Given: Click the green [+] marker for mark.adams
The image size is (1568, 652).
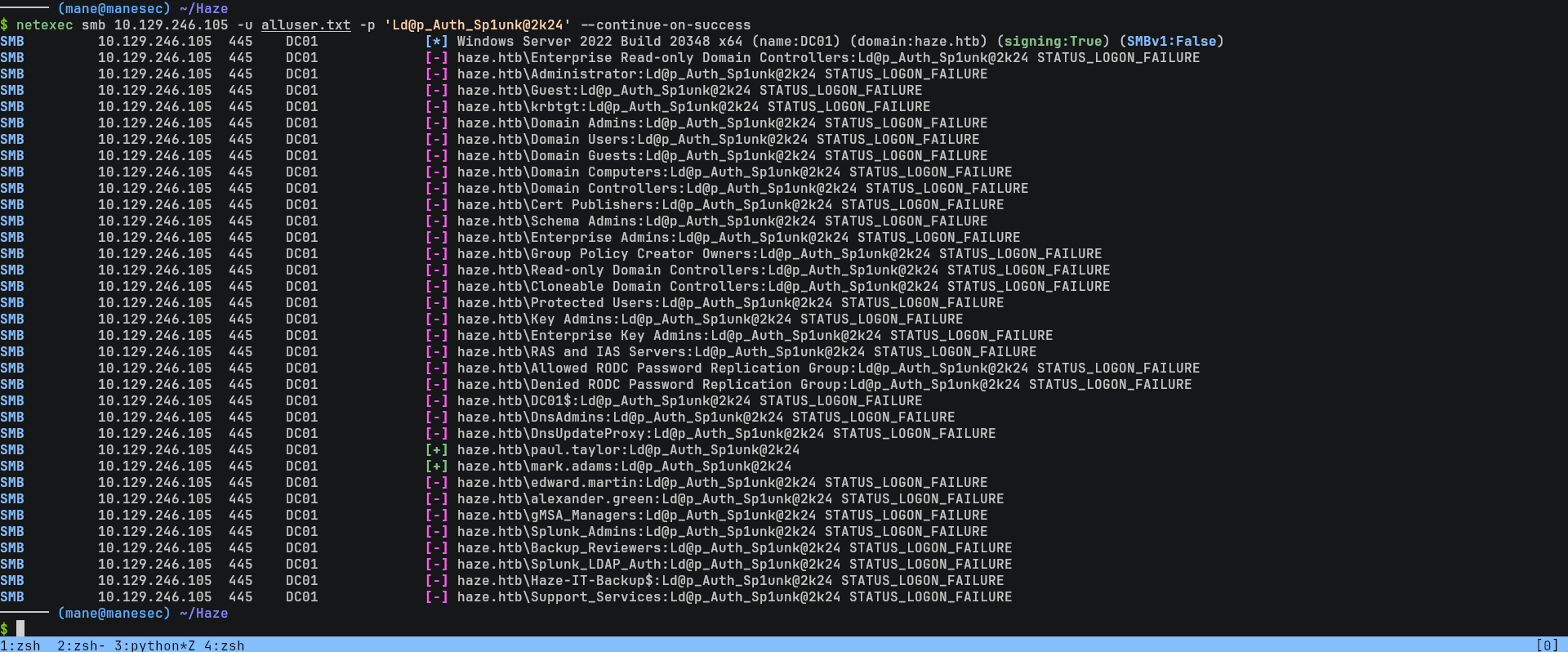Looking at the screenshot, I should coord(436,466).
